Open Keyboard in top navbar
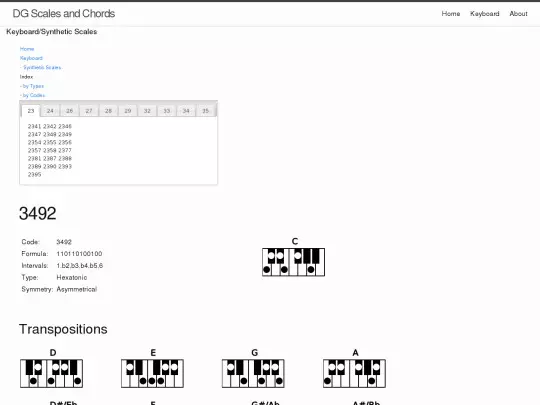This screenshot has height=405, width=540. (x=485, y=14)
